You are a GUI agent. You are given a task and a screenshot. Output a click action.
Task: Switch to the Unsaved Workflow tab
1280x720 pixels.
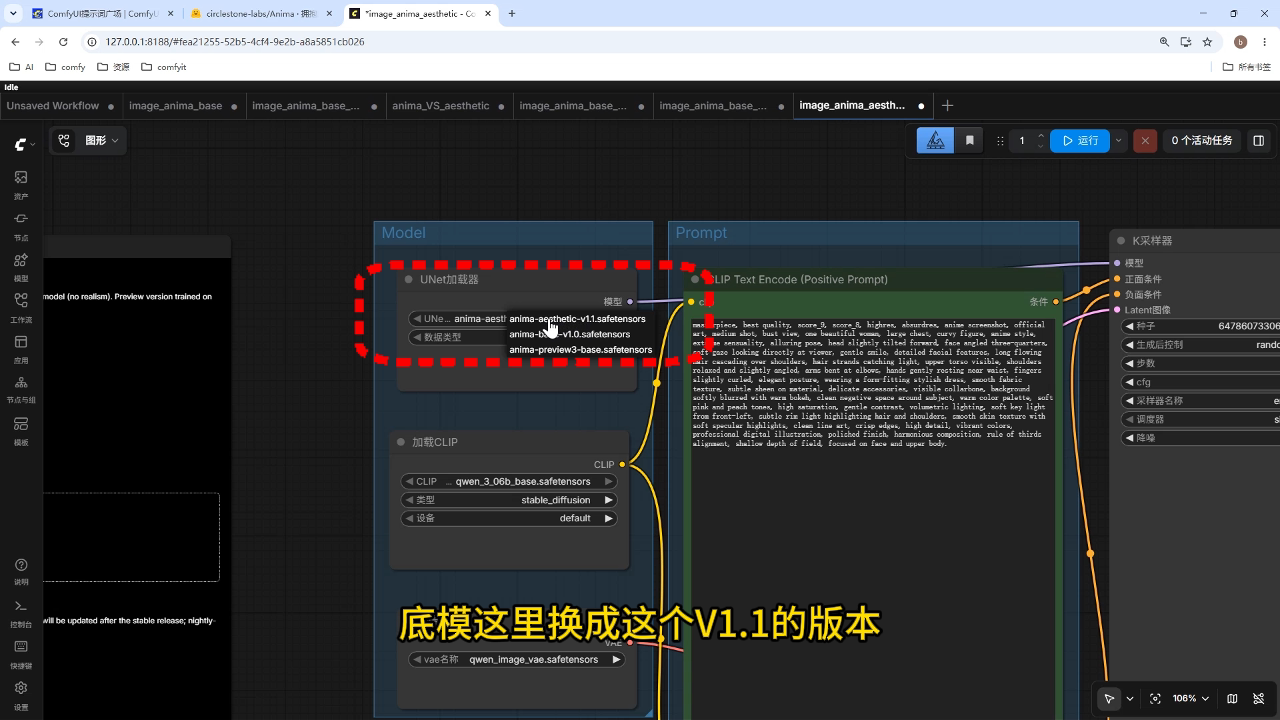(53, 105)
